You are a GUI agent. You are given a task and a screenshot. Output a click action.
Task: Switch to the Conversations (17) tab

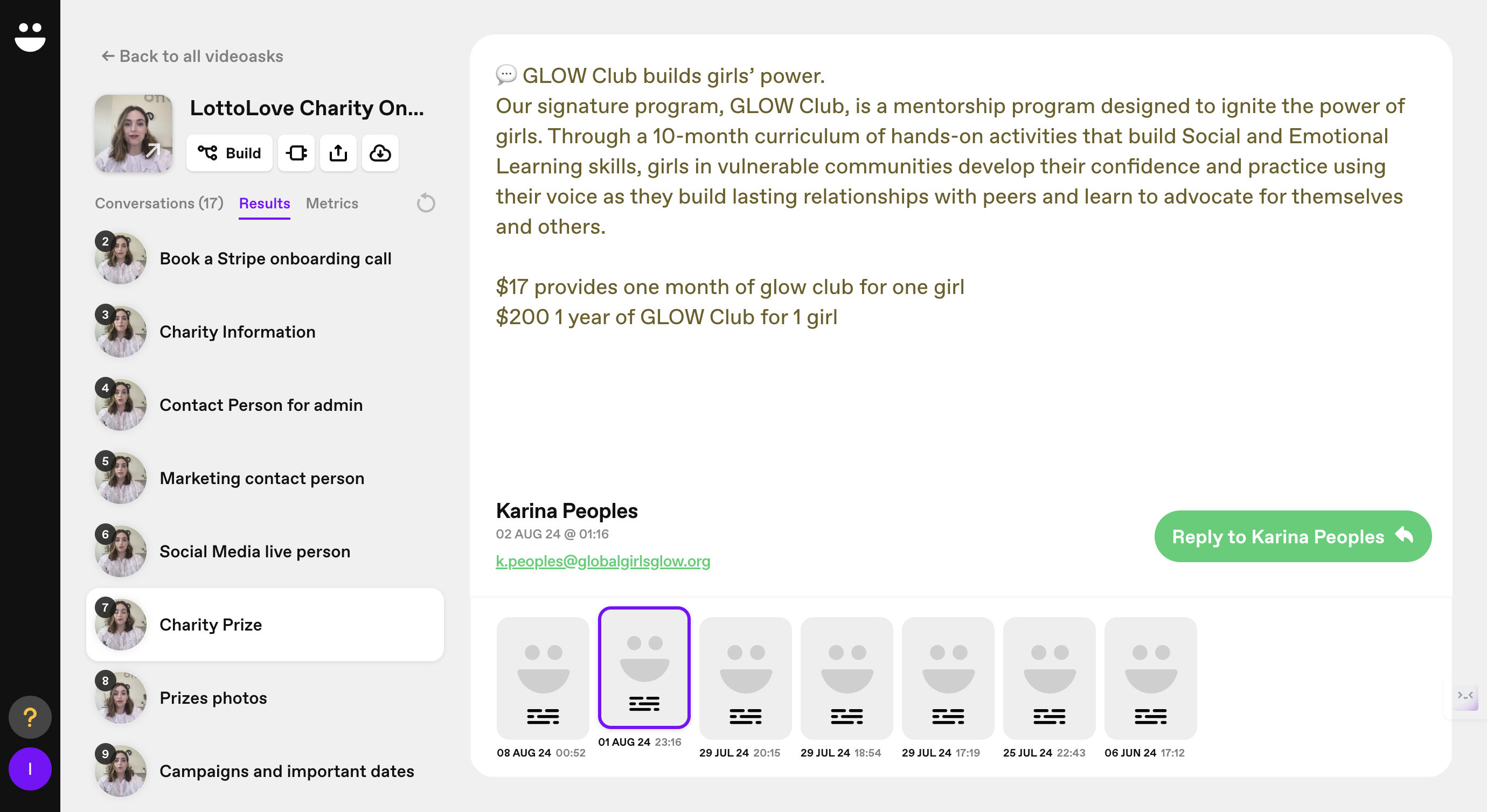(159, 203)
